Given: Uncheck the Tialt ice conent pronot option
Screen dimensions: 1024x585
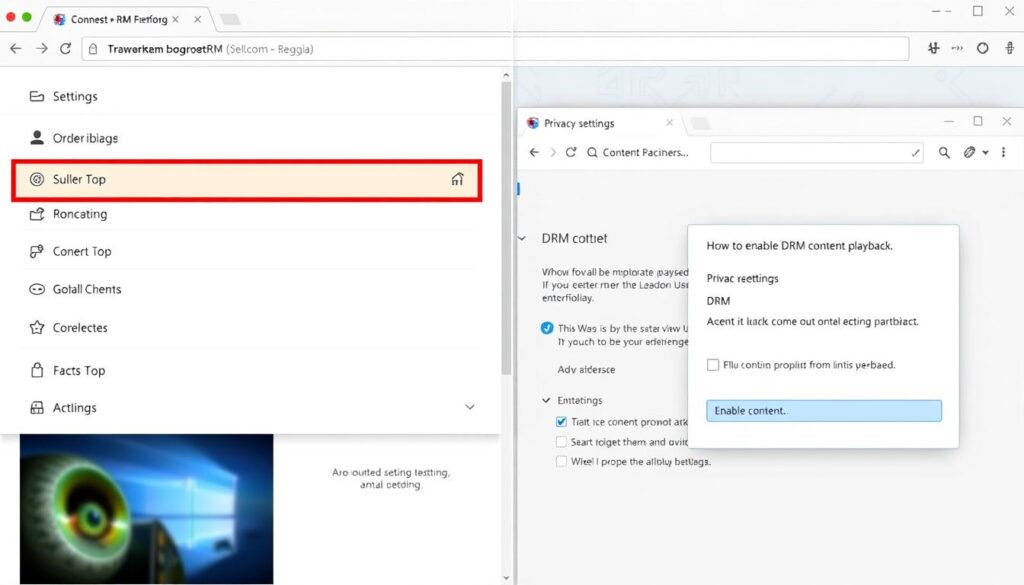Looking at the screenshot, I should 562,421.
